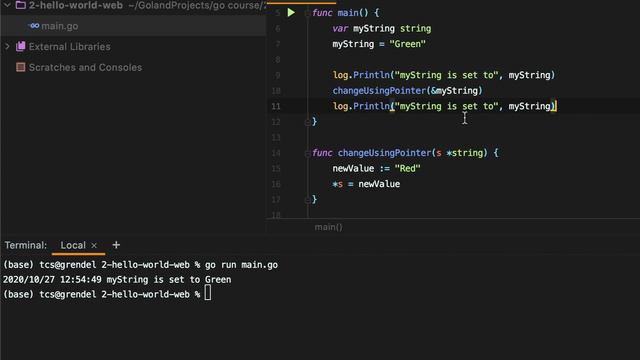Expand External Libraries node

pos(7,47)
